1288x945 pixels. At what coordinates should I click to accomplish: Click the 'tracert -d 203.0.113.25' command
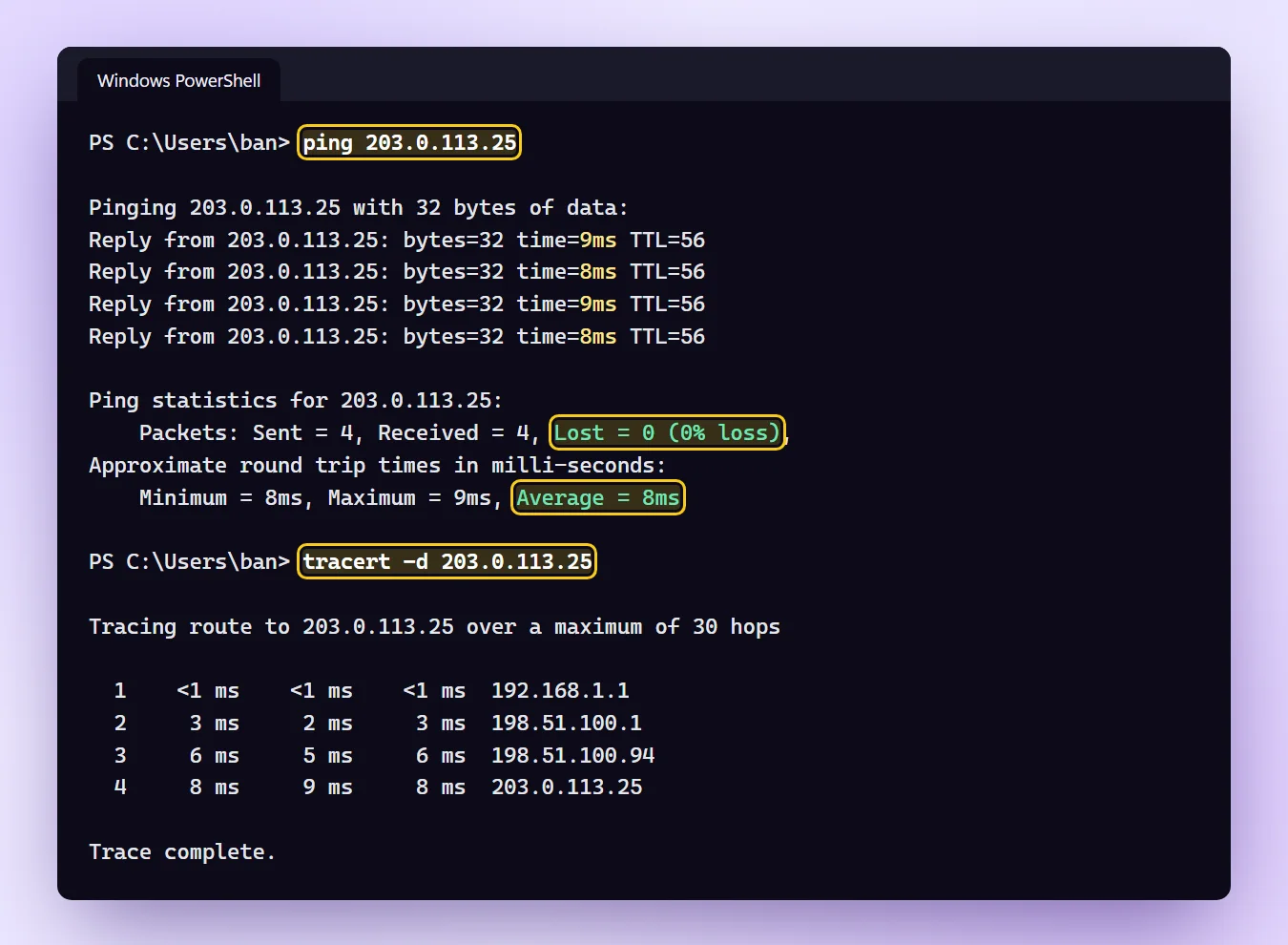click(x=447, y=561)
